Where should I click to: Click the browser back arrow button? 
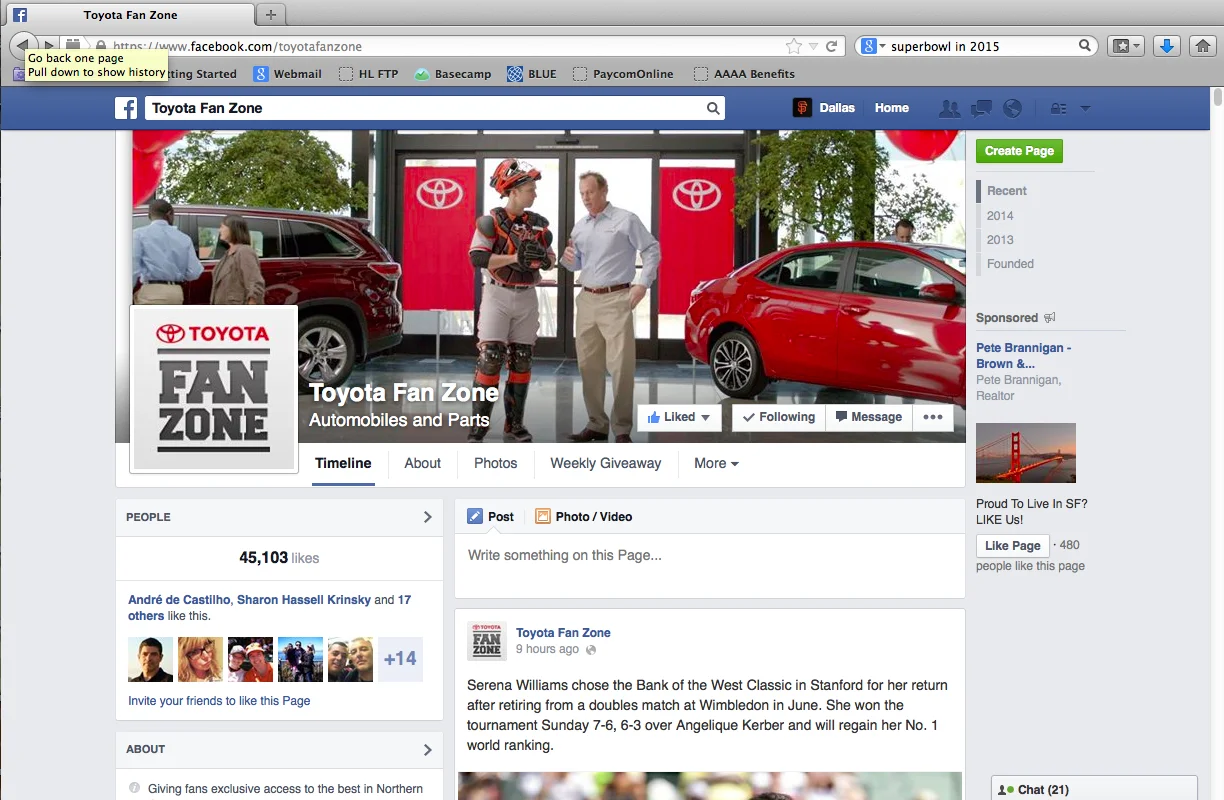pyautogui.click(x=22, y=45)
